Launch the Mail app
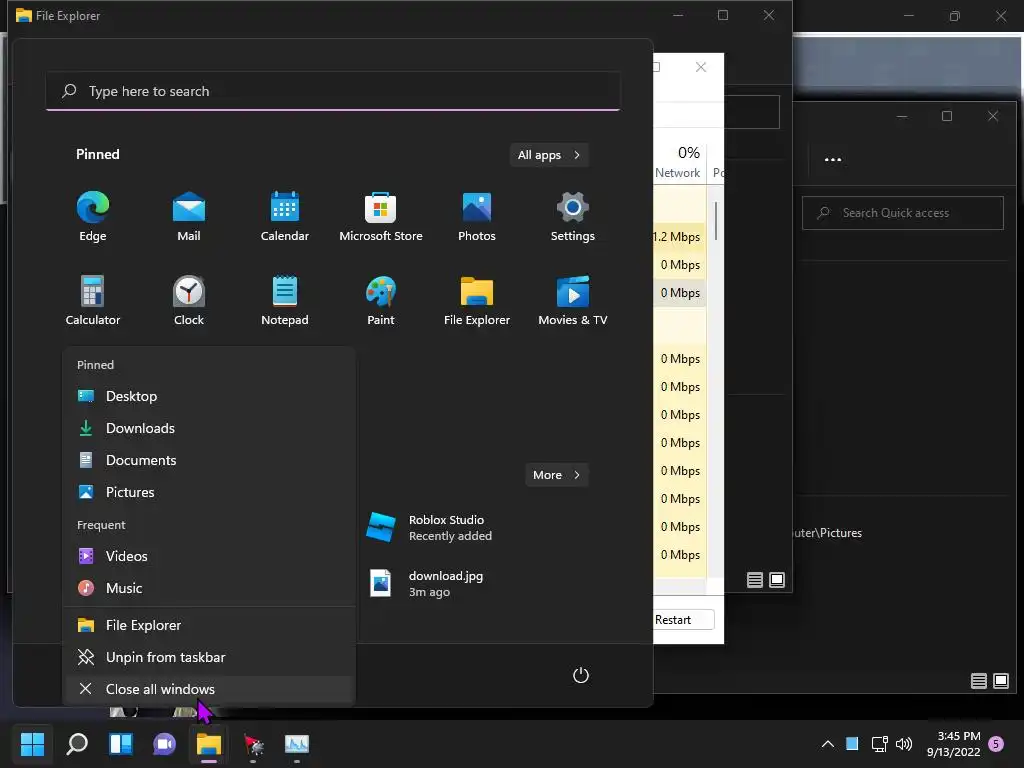Screen dimensions: 1024x768 (189, 217)
